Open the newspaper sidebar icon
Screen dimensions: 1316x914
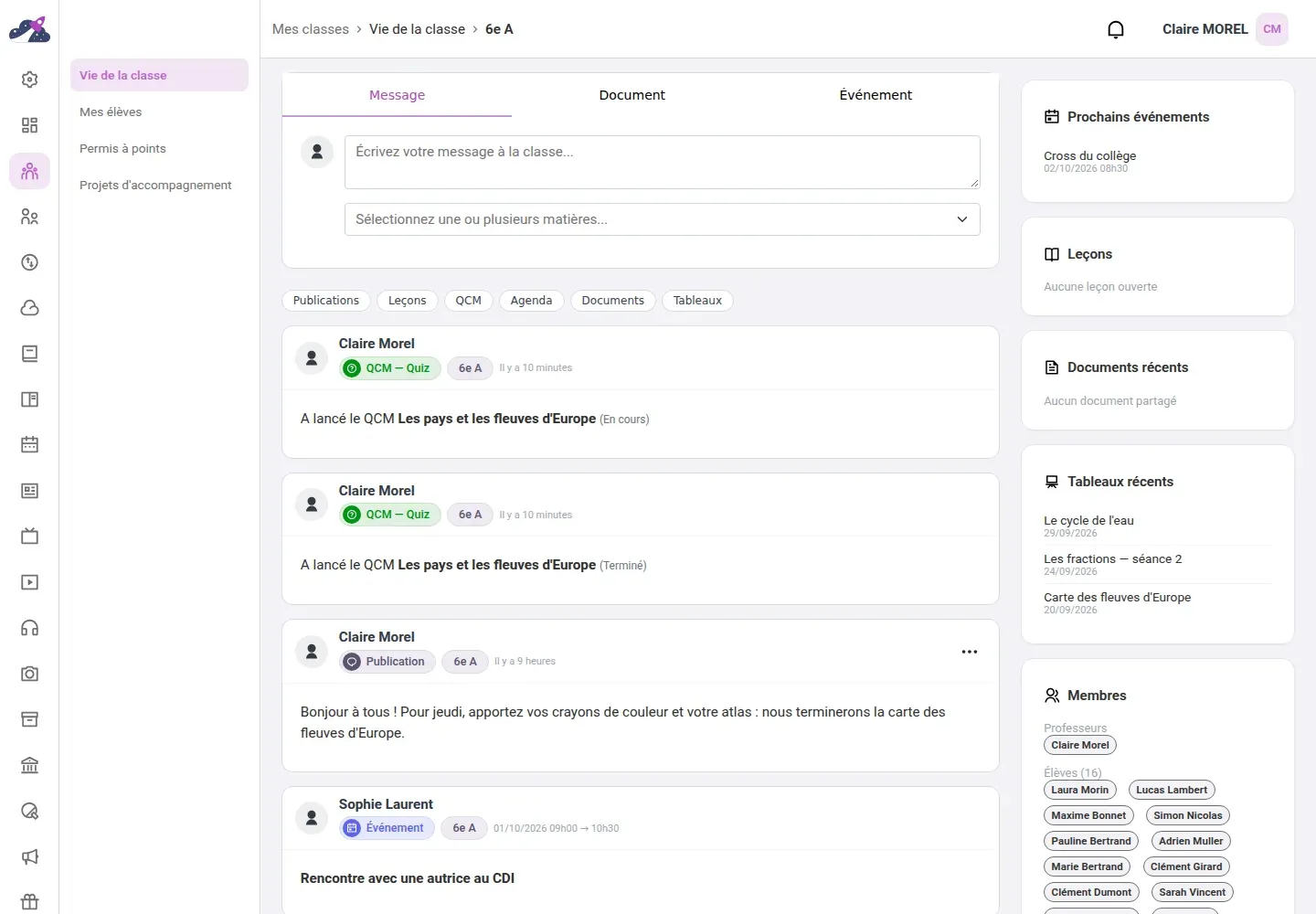tap(30, 491)
